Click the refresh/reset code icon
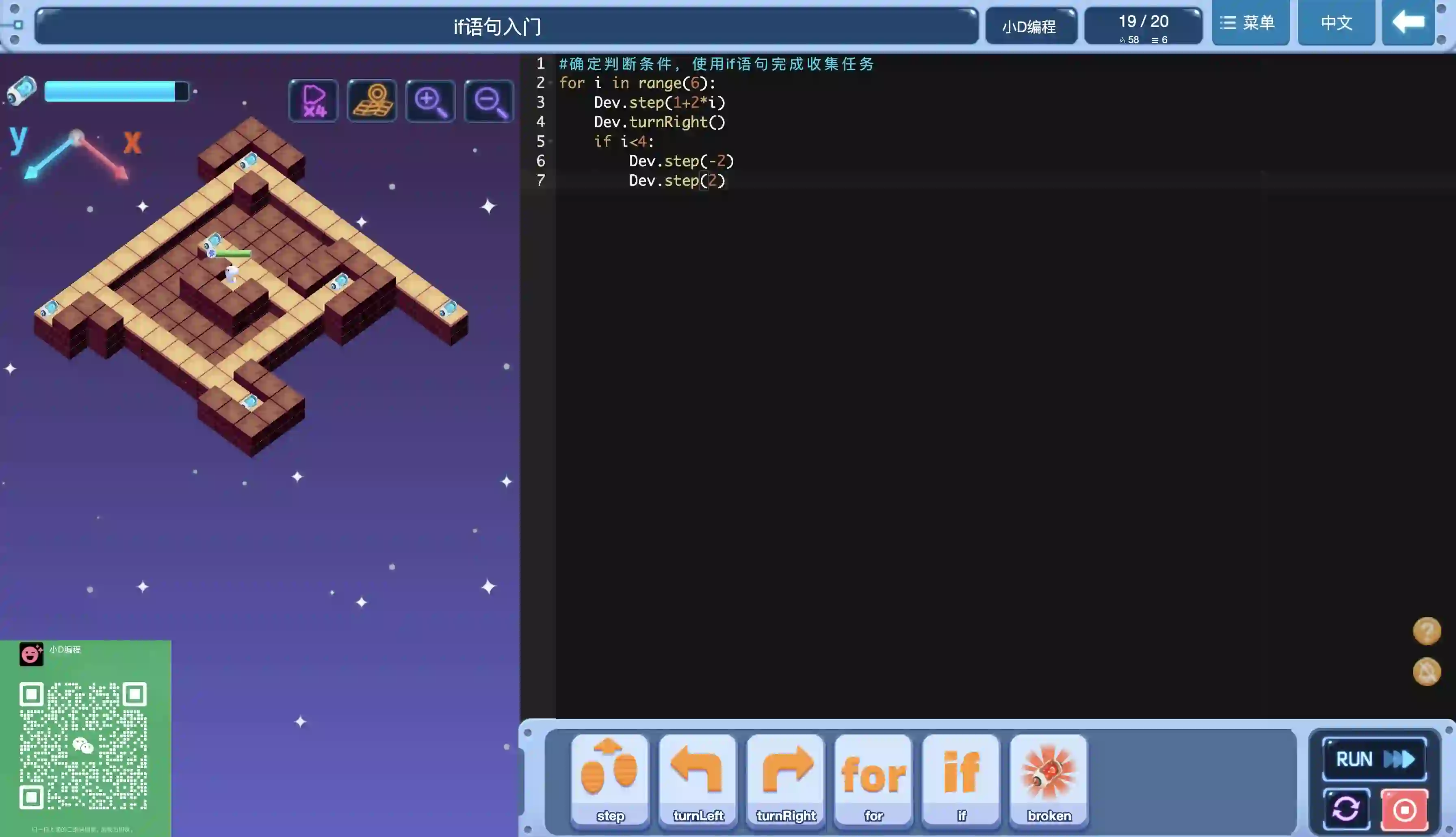1456x837 pixels. tap(1346, 809)
